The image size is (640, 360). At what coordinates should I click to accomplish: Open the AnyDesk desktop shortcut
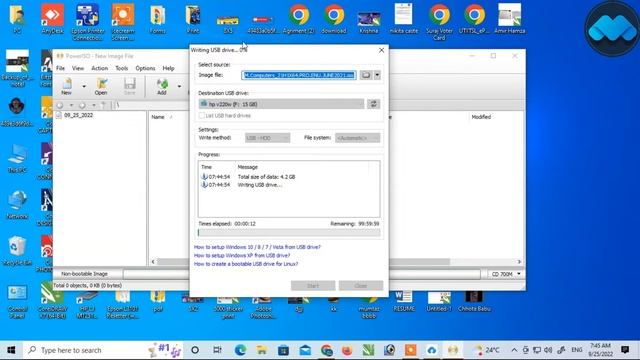(52, 19)
